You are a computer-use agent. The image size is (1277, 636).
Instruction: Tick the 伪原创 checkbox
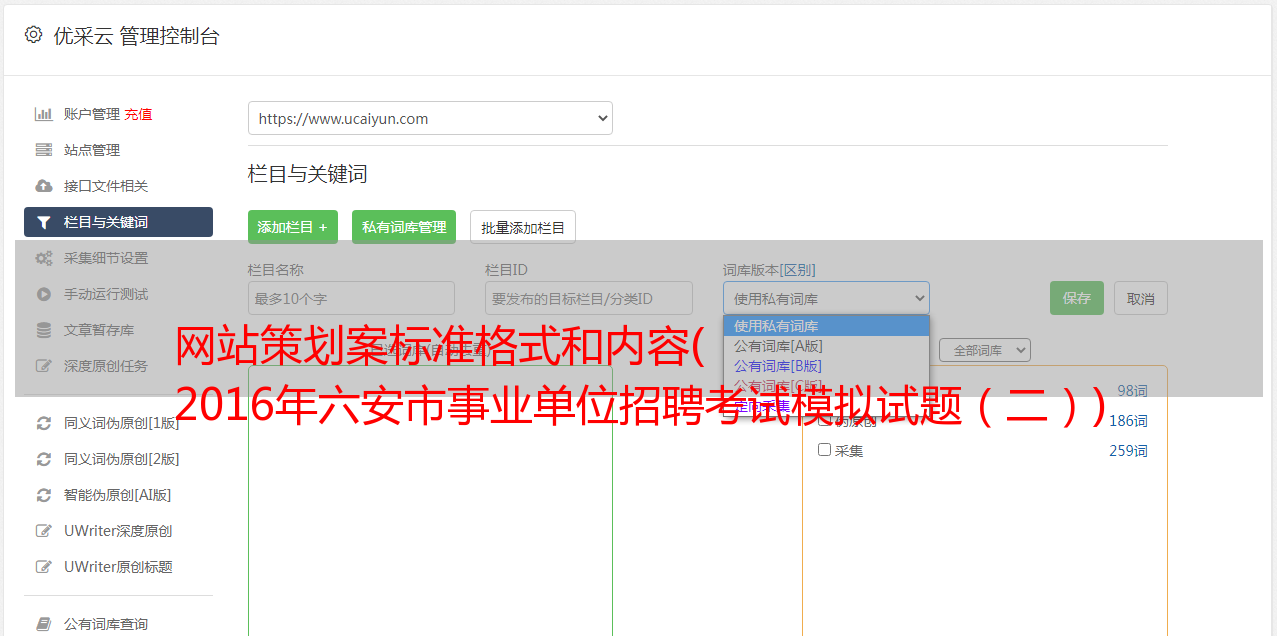825,420
